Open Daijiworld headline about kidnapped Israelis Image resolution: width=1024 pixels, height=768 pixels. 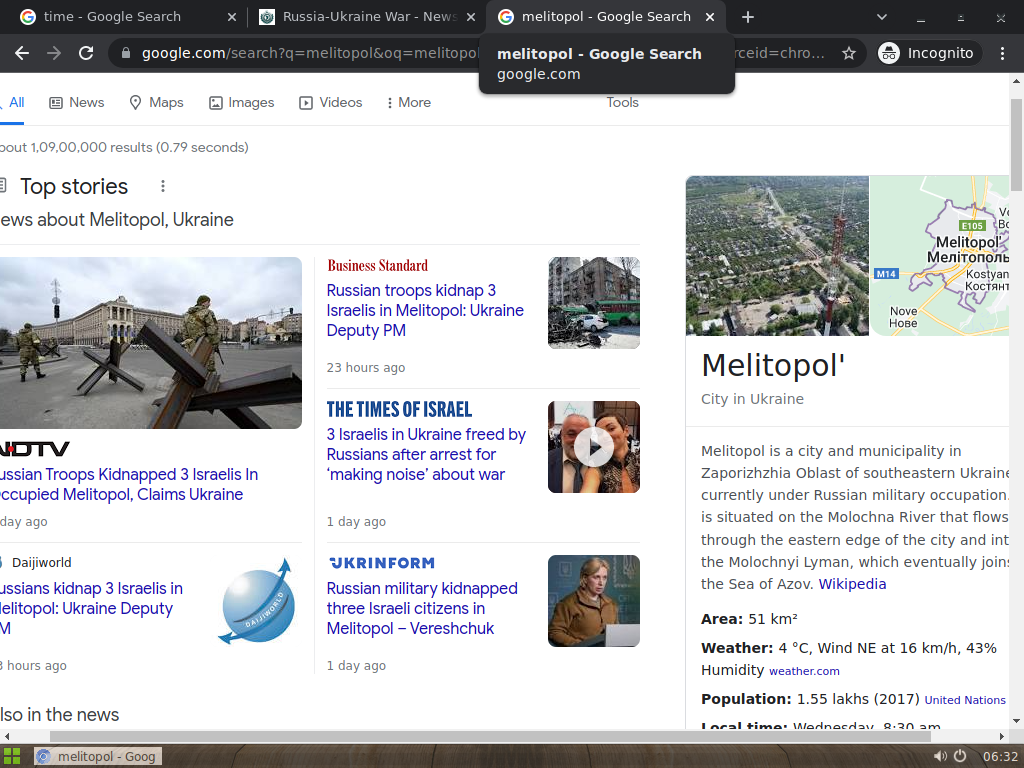91,609
